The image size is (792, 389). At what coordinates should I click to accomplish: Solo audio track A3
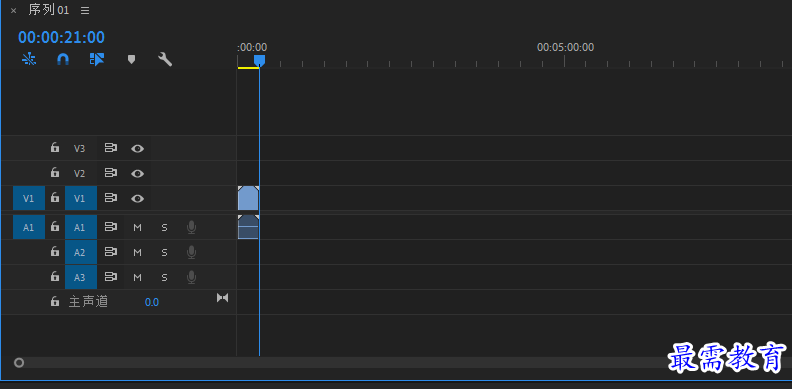[x=164, y=277]
